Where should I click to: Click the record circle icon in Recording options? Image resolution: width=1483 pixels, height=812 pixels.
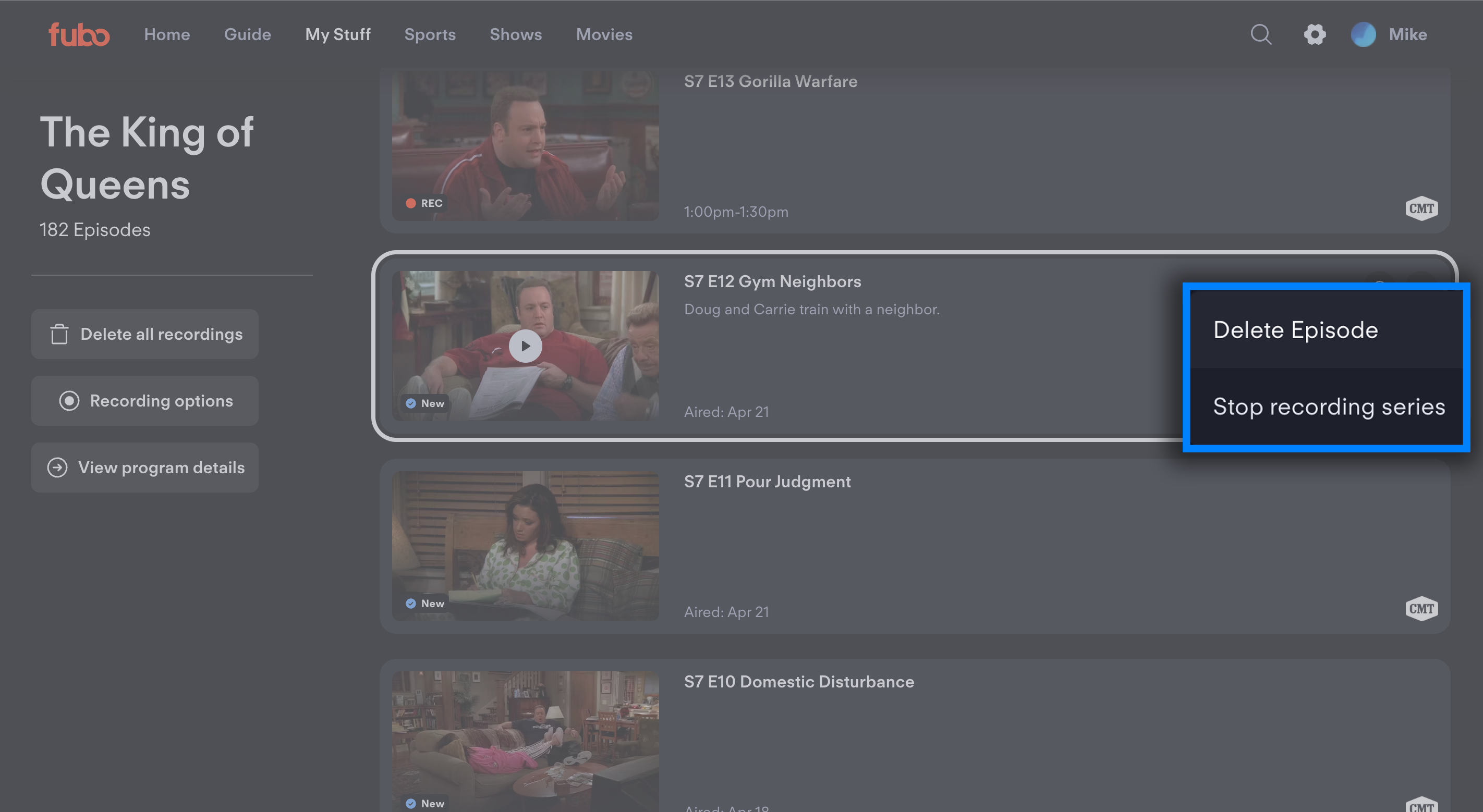69,401
